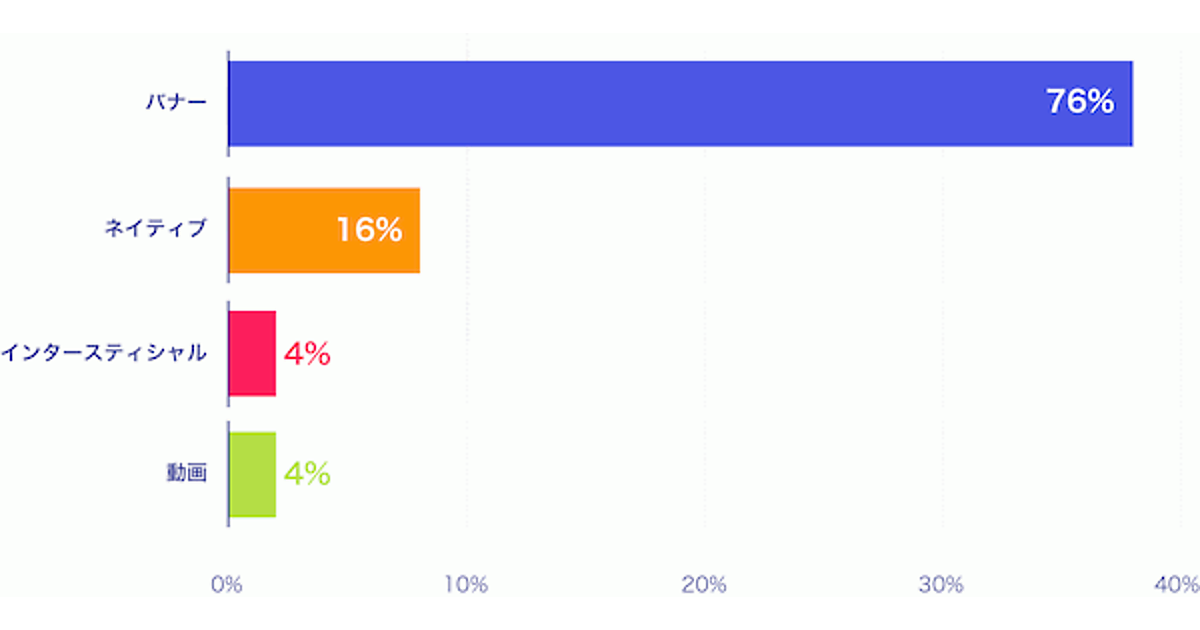Select the red インタースティシャル bar

coord(253,353)
